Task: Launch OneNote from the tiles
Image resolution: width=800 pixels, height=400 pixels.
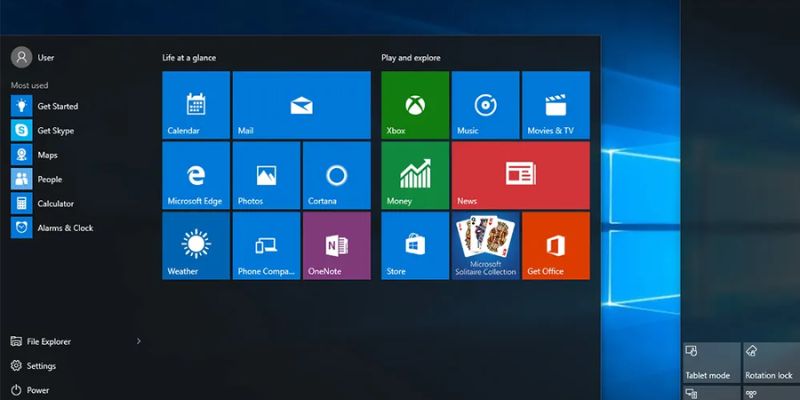Action: pyautogui.click(x=336, y=245)
